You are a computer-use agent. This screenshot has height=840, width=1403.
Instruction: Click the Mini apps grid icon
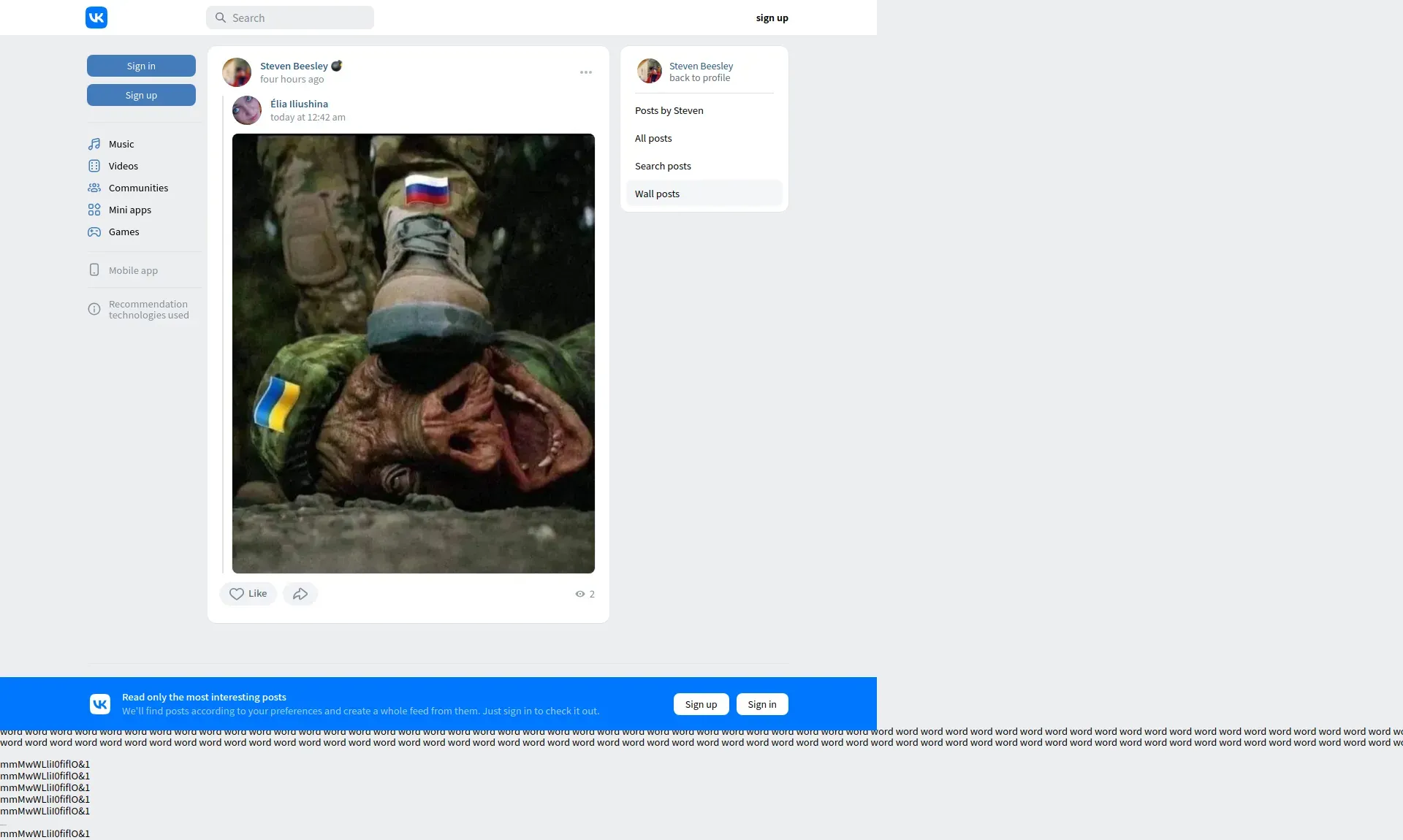click(94, 210)
